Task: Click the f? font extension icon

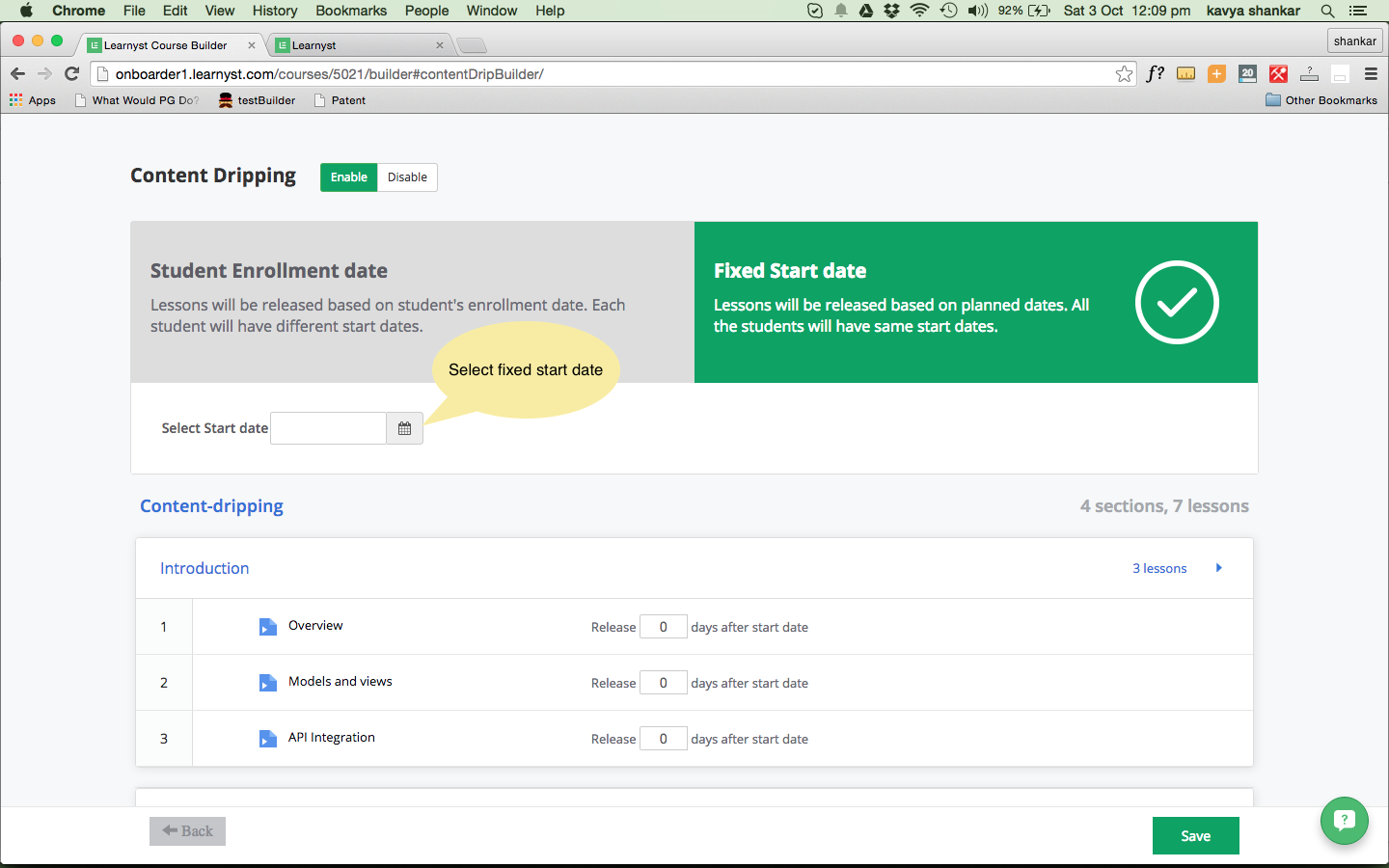Action: tap(1156, 74)
